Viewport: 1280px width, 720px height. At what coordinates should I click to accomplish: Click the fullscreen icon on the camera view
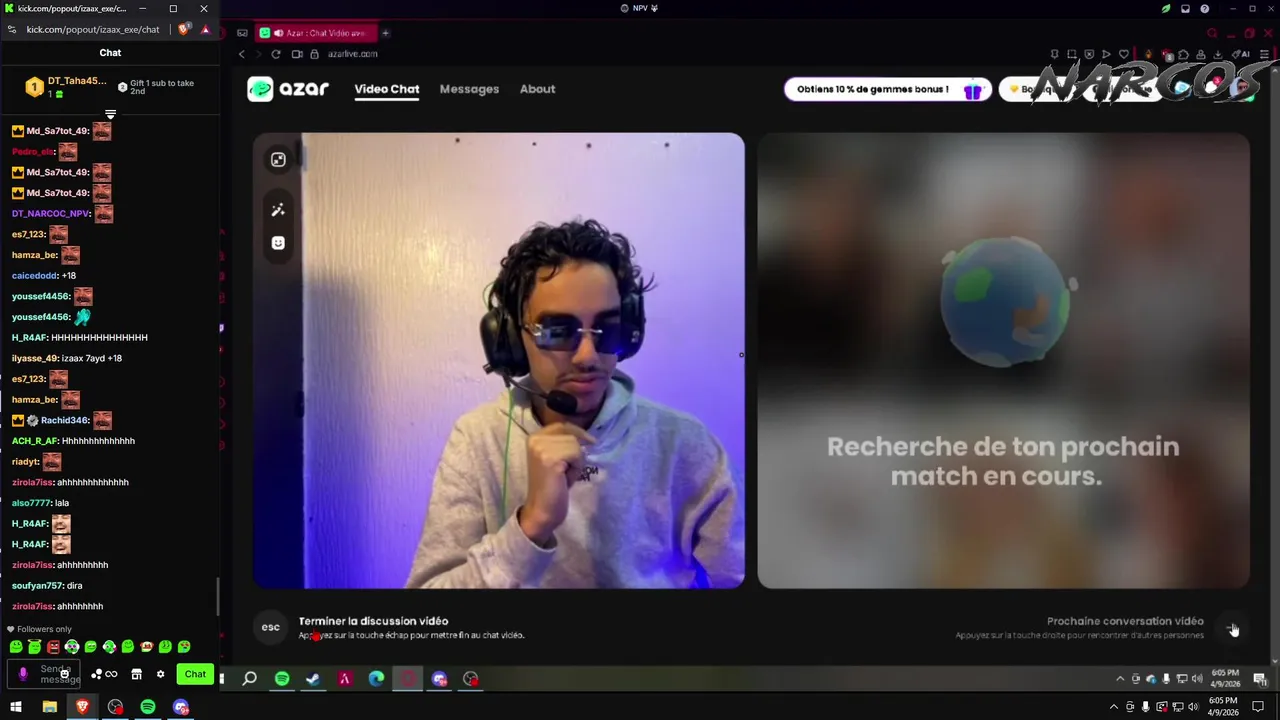278,160
